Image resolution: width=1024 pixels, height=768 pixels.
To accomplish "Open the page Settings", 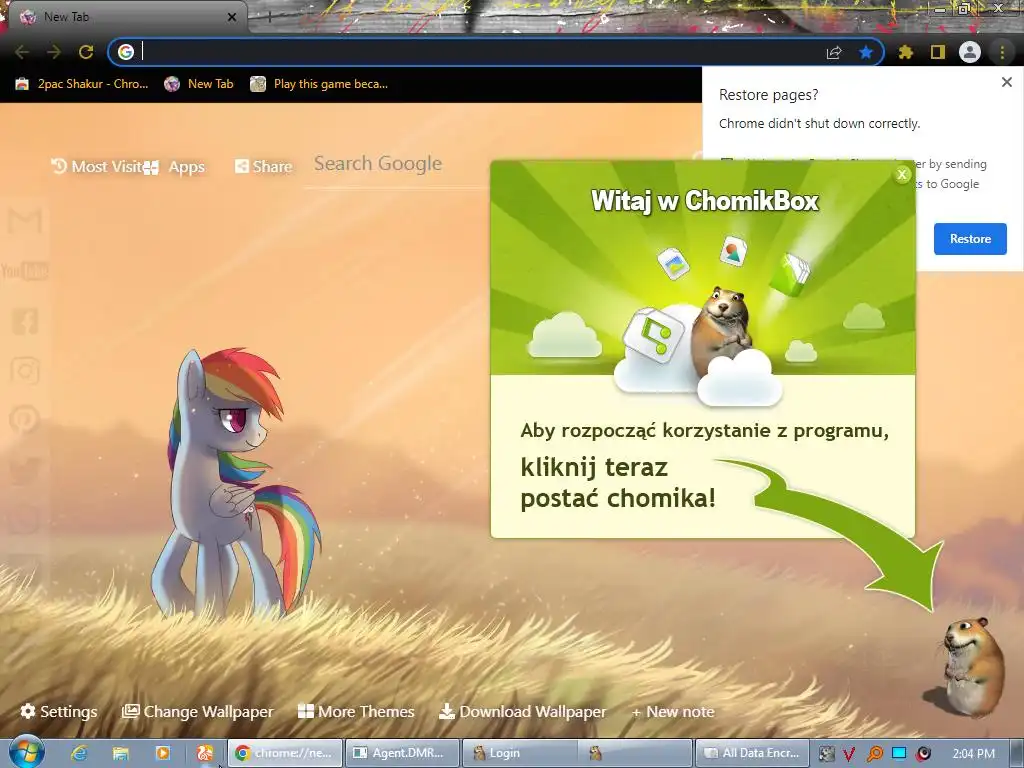I will point(59,711).
